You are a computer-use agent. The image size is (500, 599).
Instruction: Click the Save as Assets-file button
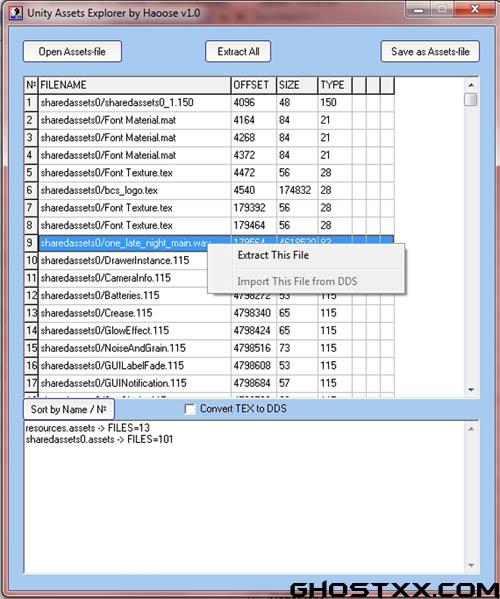pos(430,52)
